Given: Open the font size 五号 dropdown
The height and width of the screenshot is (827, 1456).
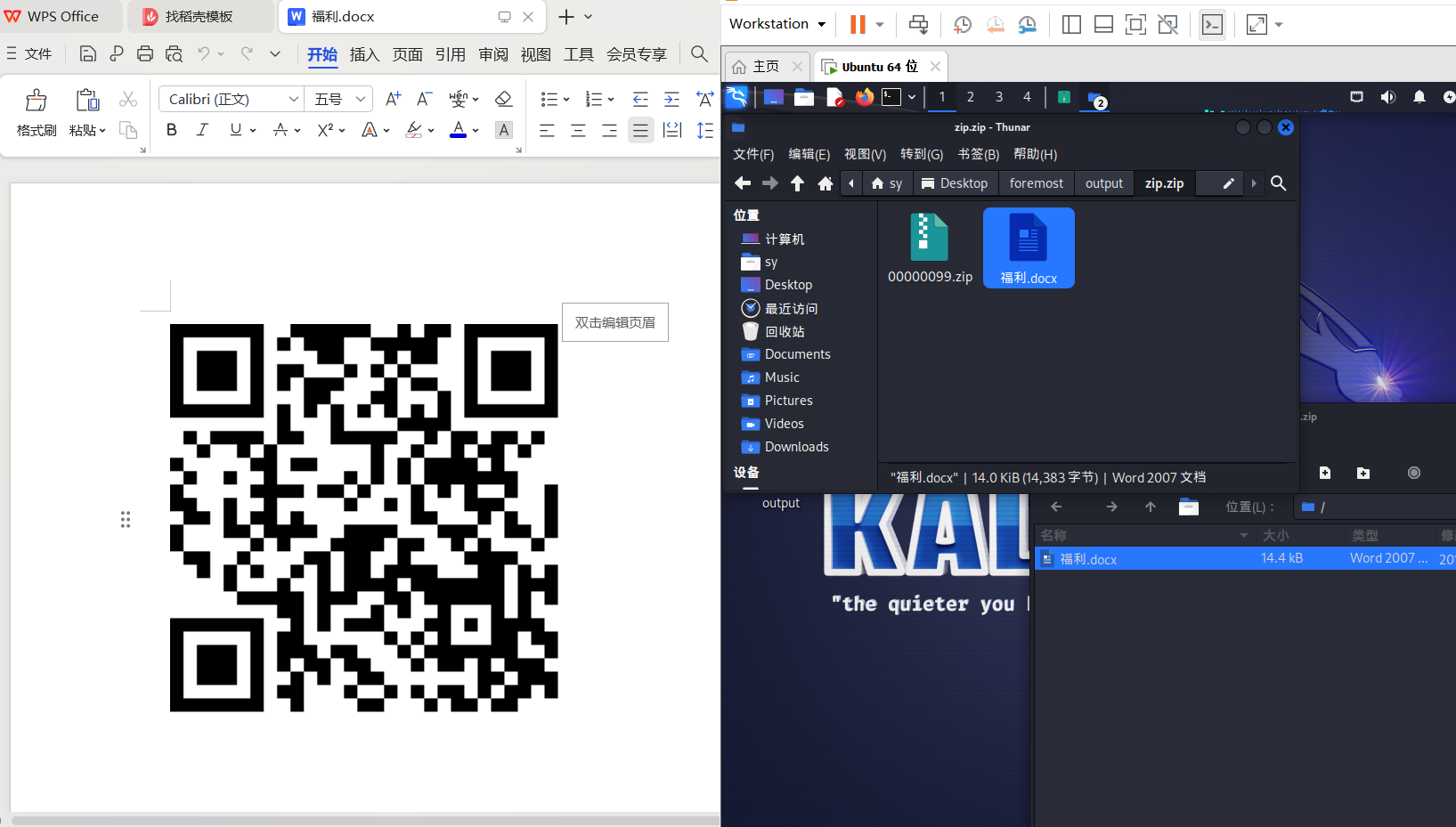Looking at the screenshot, I should click(x=360, y=99).
